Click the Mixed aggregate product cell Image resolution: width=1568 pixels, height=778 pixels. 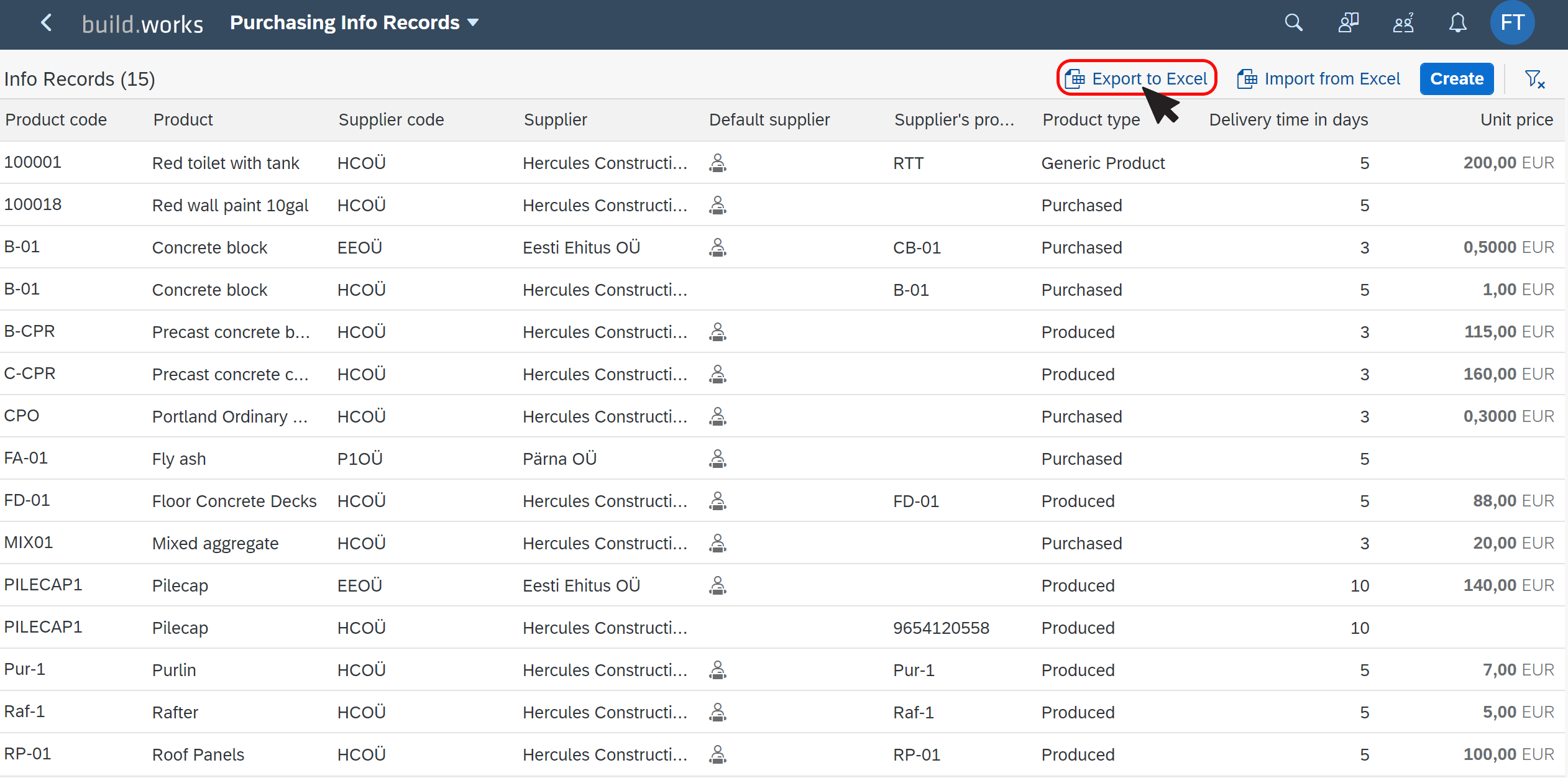pos(215,543)
